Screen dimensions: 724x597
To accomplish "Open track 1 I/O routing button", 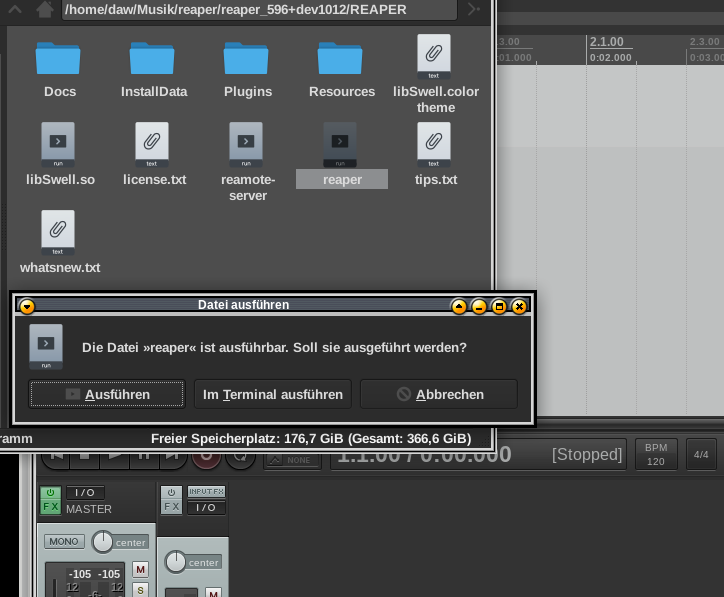I will point(206,507).
